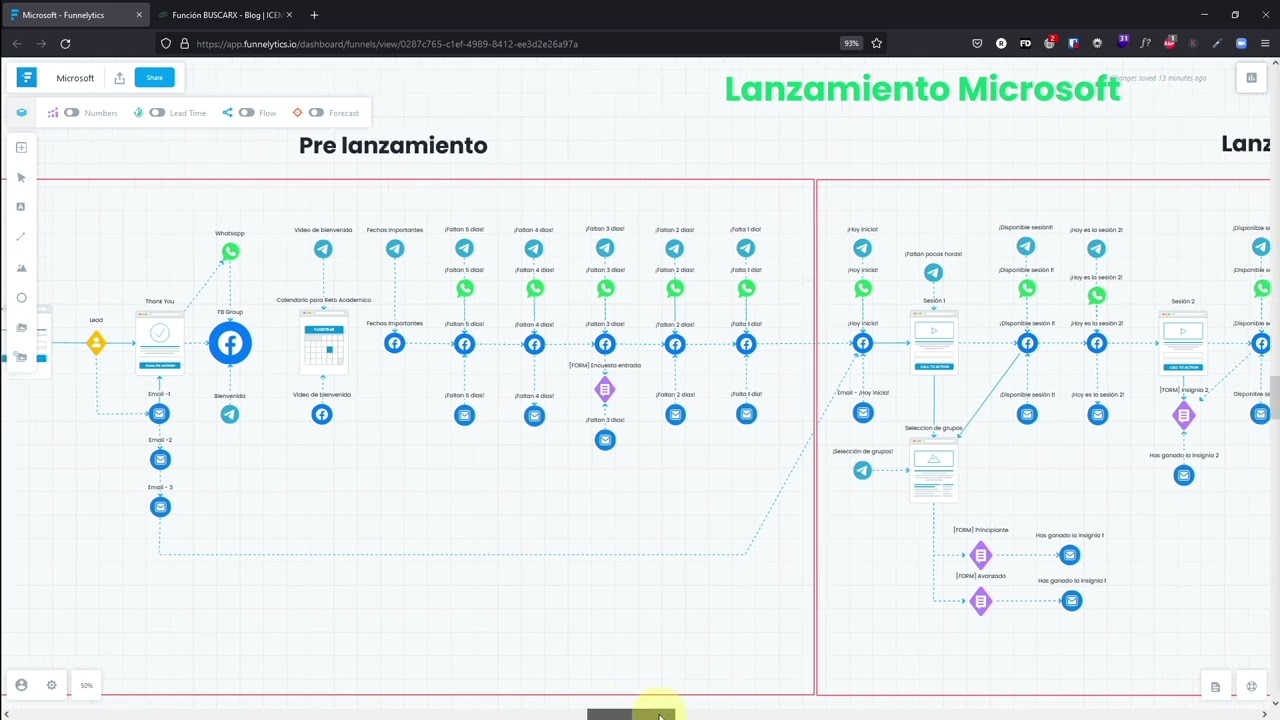Select the Sesión 2 page step
The height and width of the screenshot is (720, 1280).
pos(1183,342)
